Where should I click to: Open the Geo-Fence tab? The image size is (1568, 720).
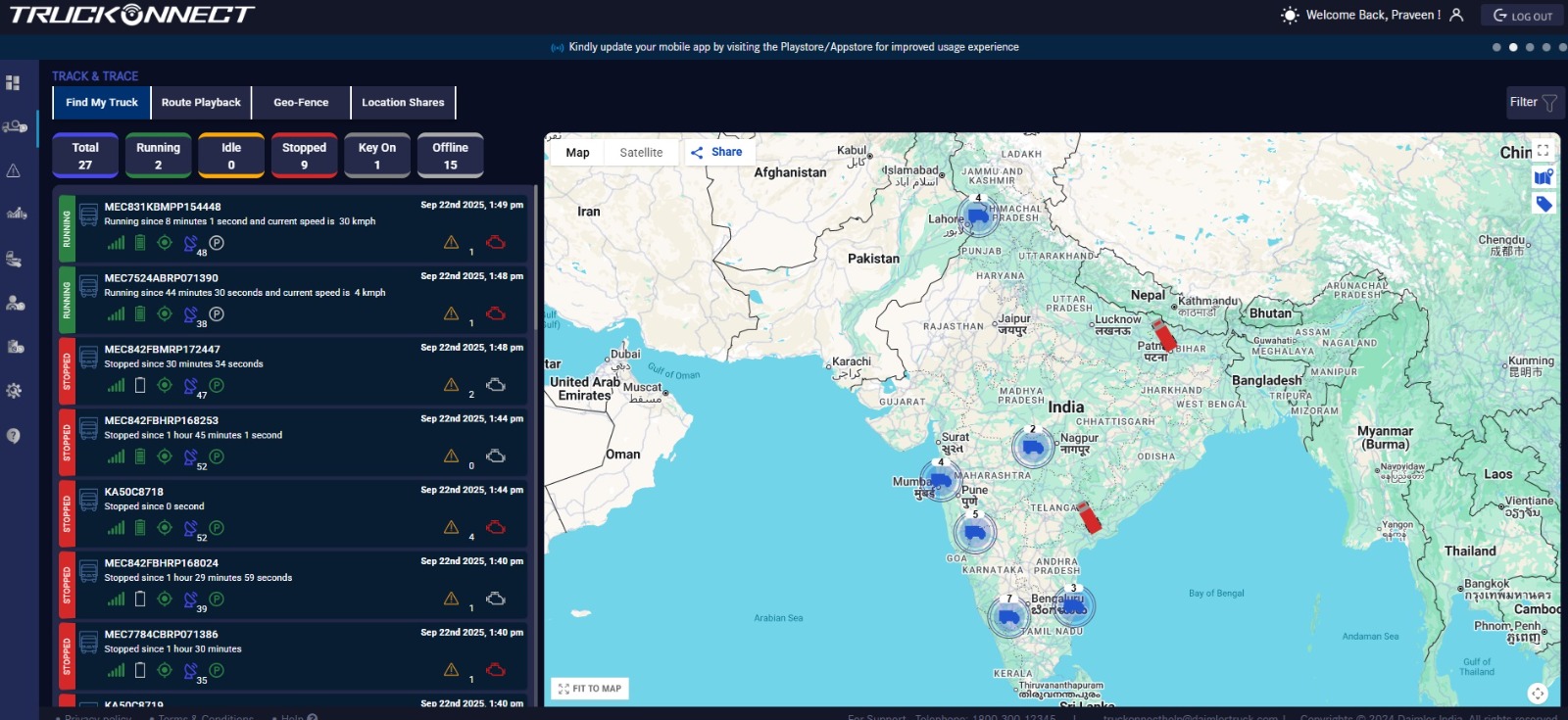pos(301,102)
